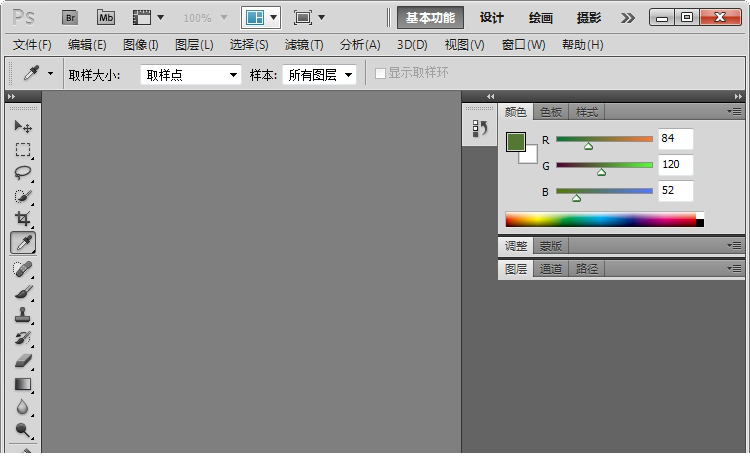The height and width of the screenshot is (471, 750).
Task: Pick a color from the spectrum ramp
Action: tap(605, 219)
